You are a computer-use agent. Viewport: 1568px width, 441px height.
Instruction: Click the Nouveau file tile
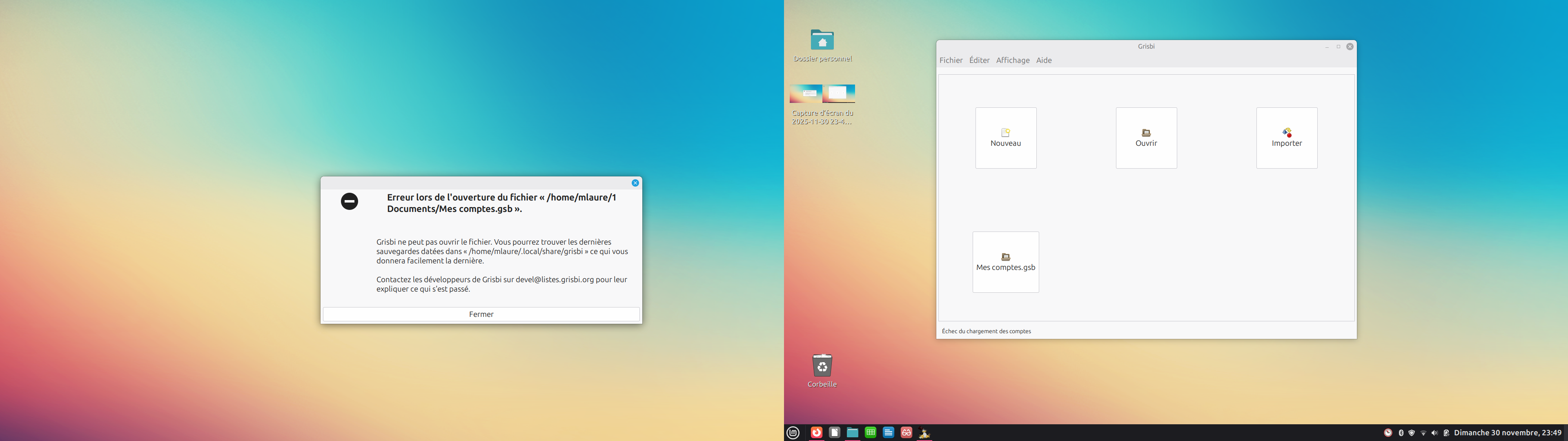point(1006,138)
